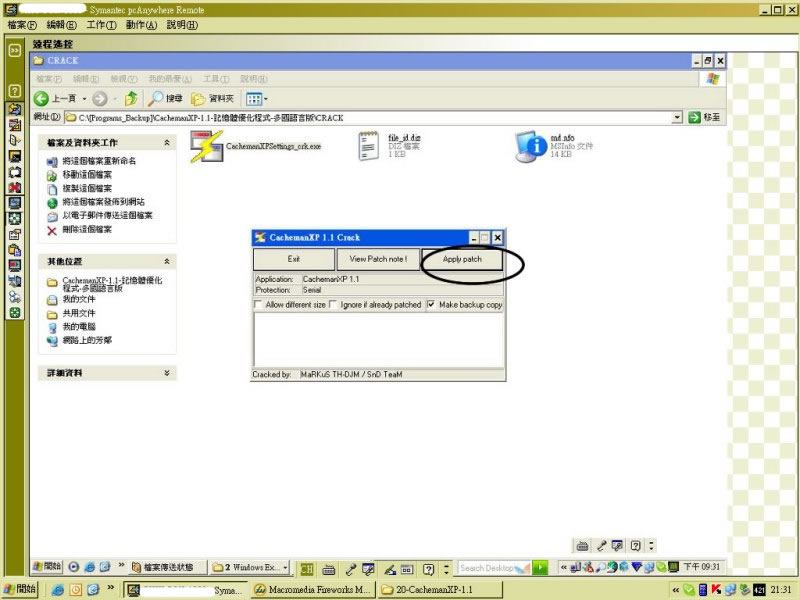Open the 檢視(V) View menu in Explorer
800x600 pixels.
point(124,79)
